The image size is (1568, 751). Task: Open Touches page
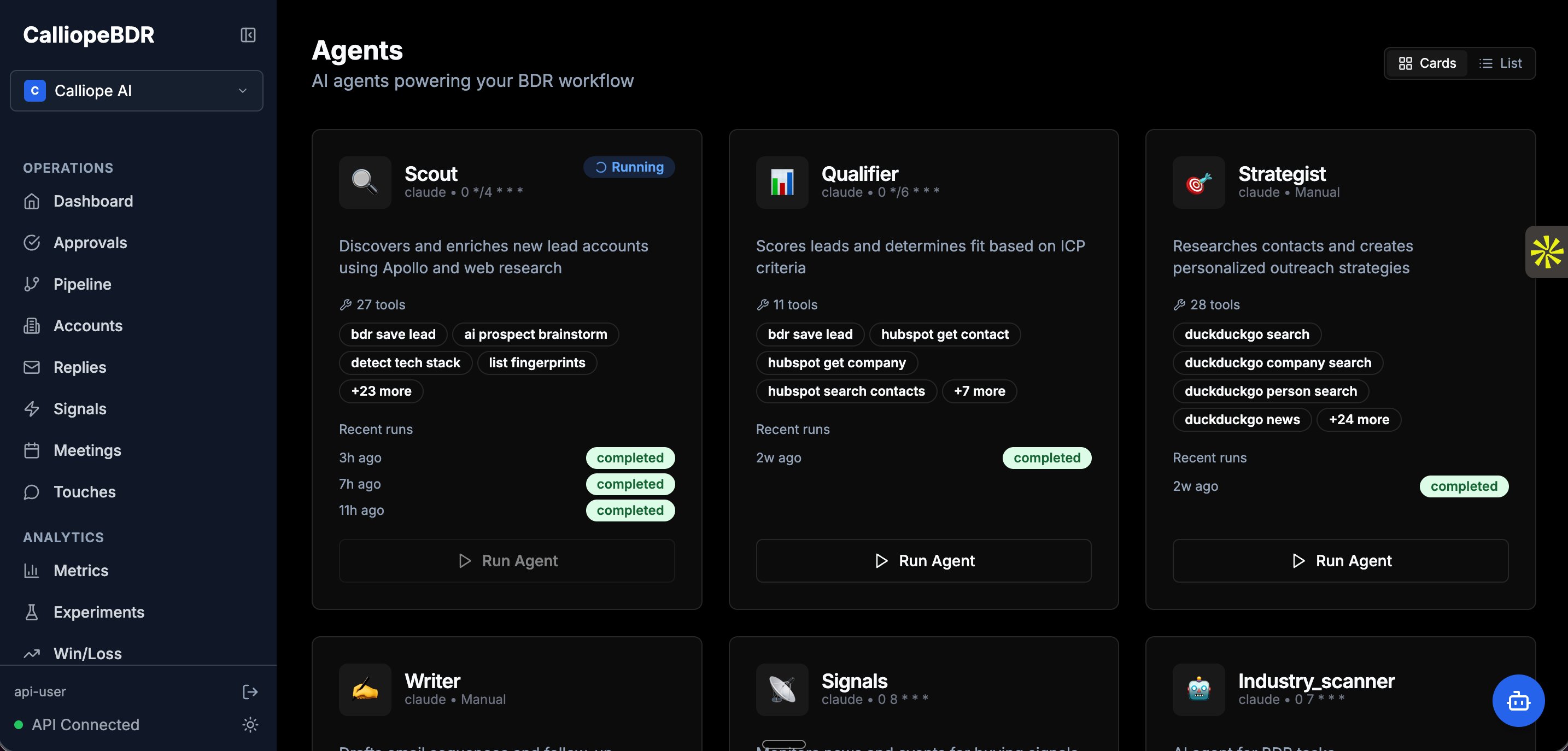84,492
